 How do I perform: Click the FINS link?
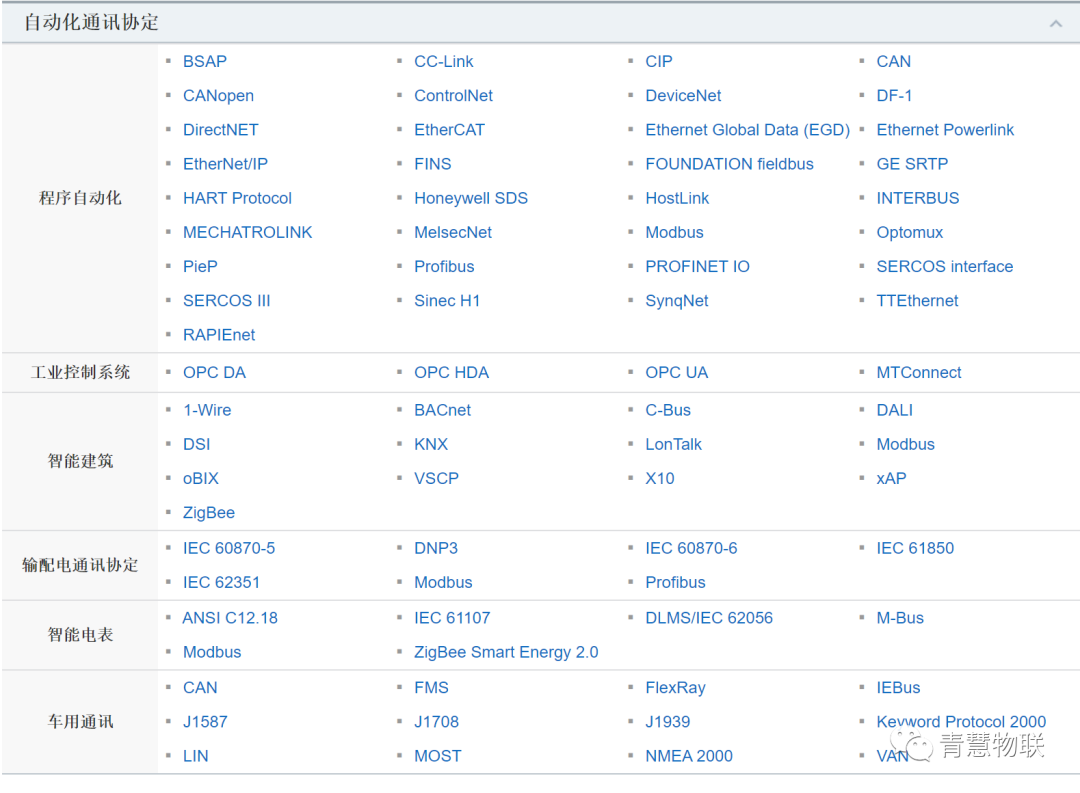point(433,164)
